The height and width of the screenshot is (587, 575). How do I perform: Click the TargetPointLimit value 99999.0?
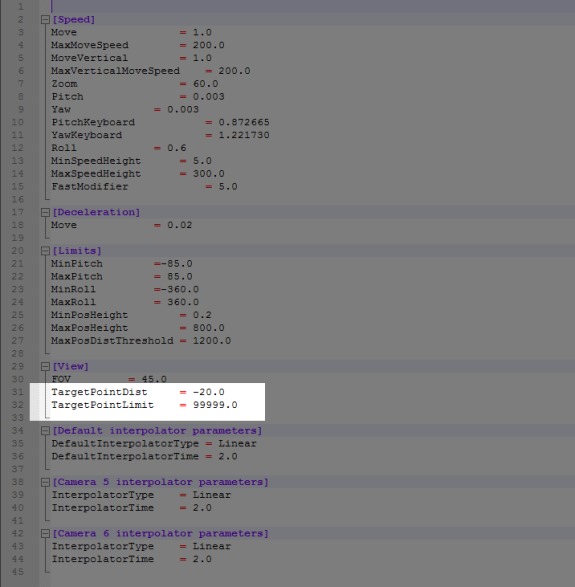click(x=215, y=405)
